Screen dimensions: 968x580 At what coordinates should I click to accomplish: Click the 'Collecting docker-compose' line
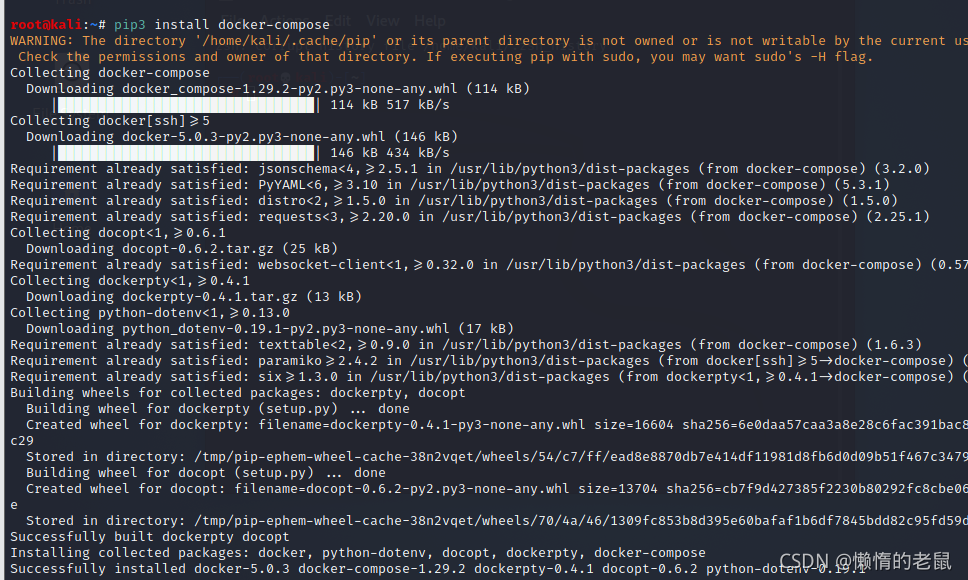(110, 73)
